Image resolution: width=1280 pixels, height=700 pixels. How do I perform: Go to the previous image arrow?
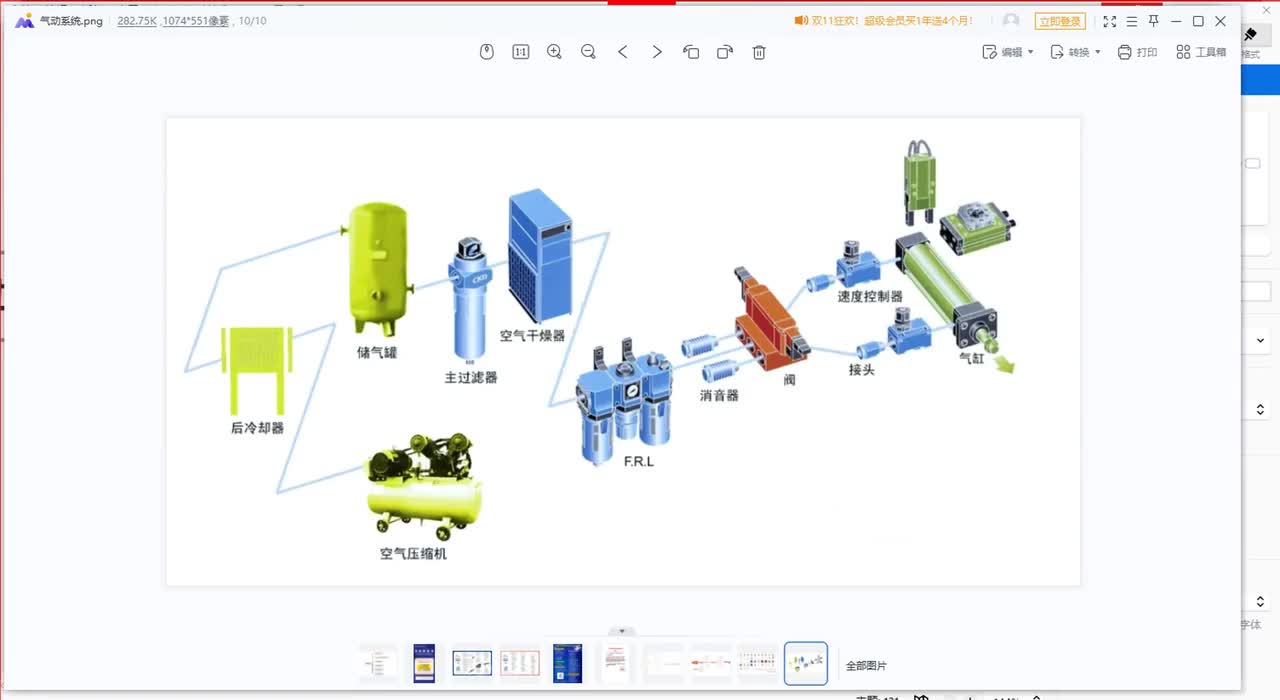point(623,52)
